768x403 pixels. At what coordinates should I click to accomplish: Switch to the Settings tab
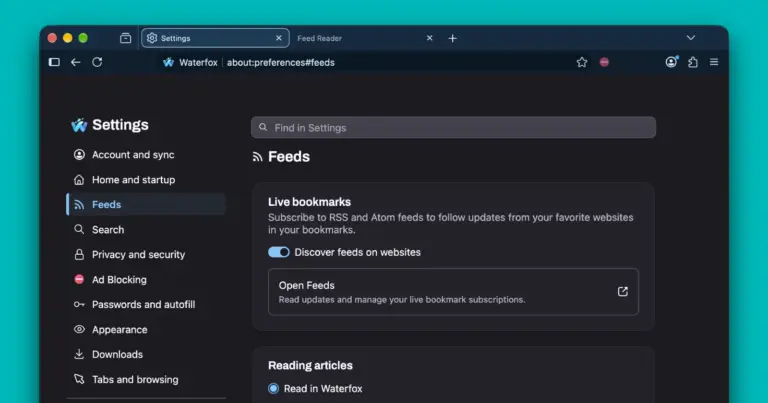(x=216, y=38)
